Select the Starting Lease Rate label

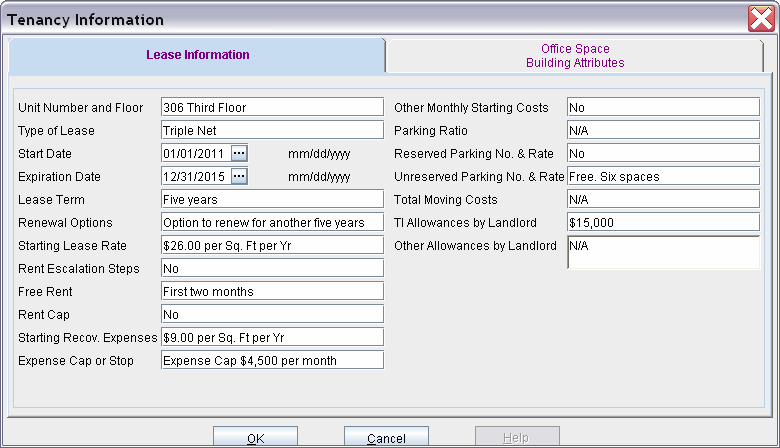point(72,246)
